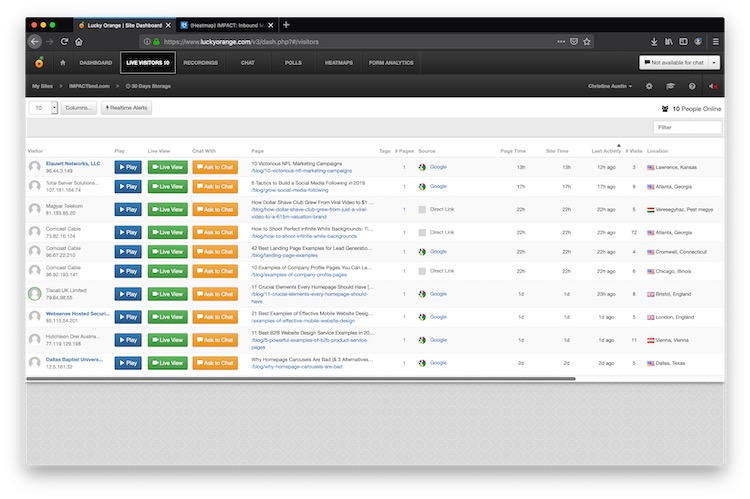
Task: Switch to the Dashboard tab
Action: [96, 63]
